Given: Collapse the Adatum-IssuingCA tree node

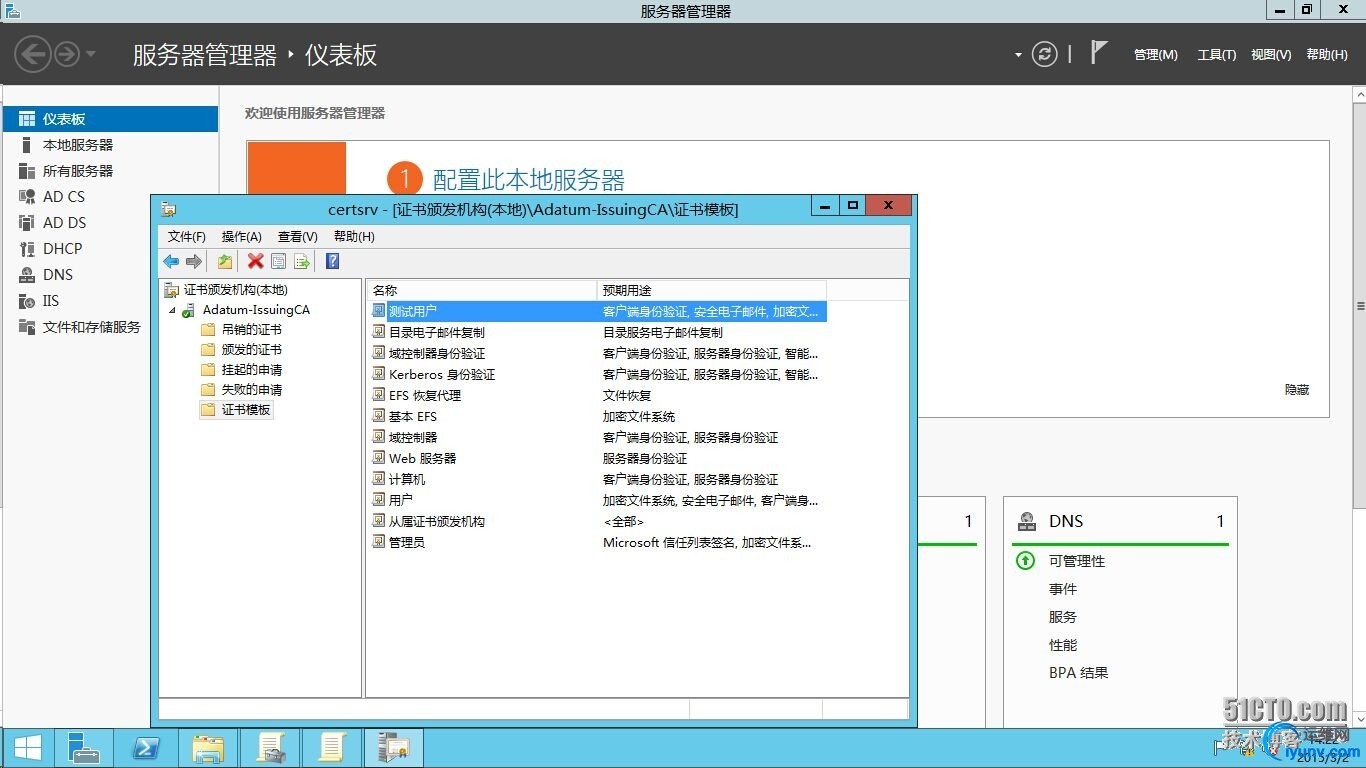Looking at the screenshot, I should pos(171,310).
